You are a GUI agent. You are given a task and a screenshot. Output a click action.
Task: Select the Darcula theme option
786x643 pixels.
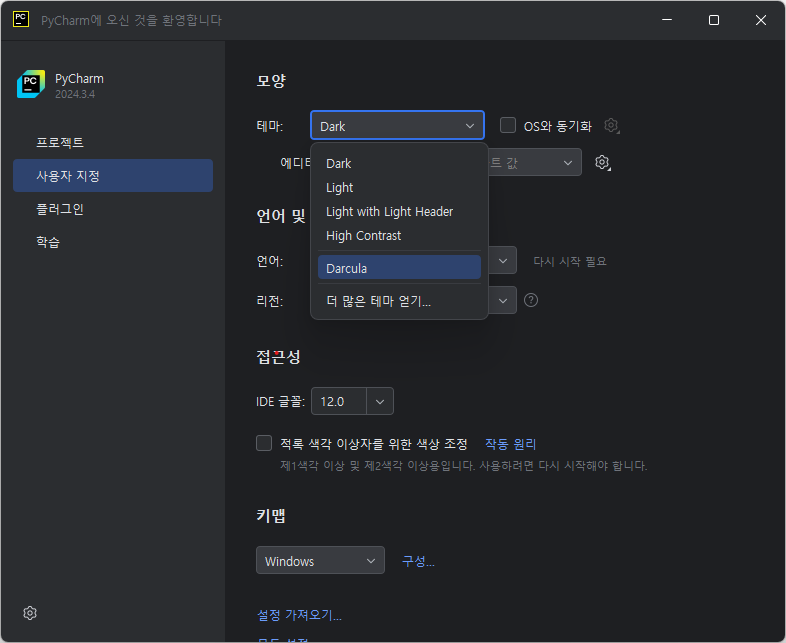click(x=399, y=267)
